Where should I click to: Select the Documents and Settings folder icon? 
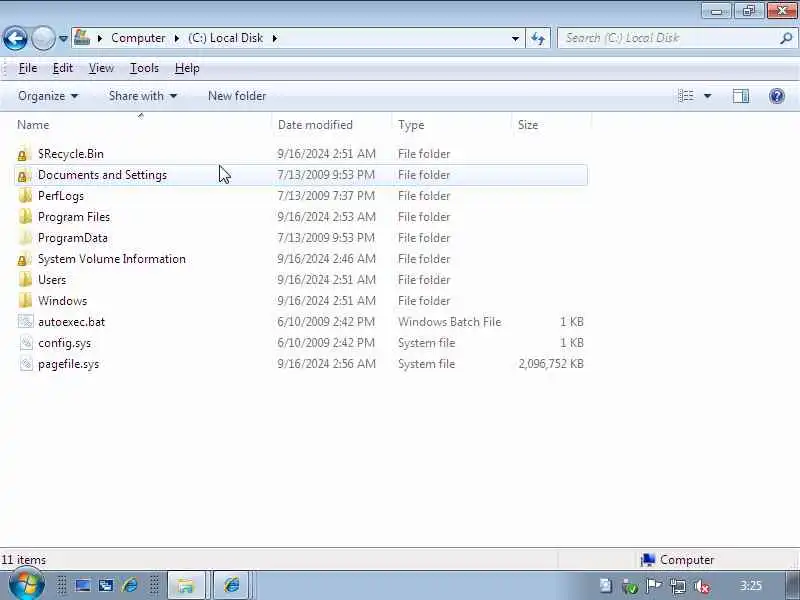(24, 175)
